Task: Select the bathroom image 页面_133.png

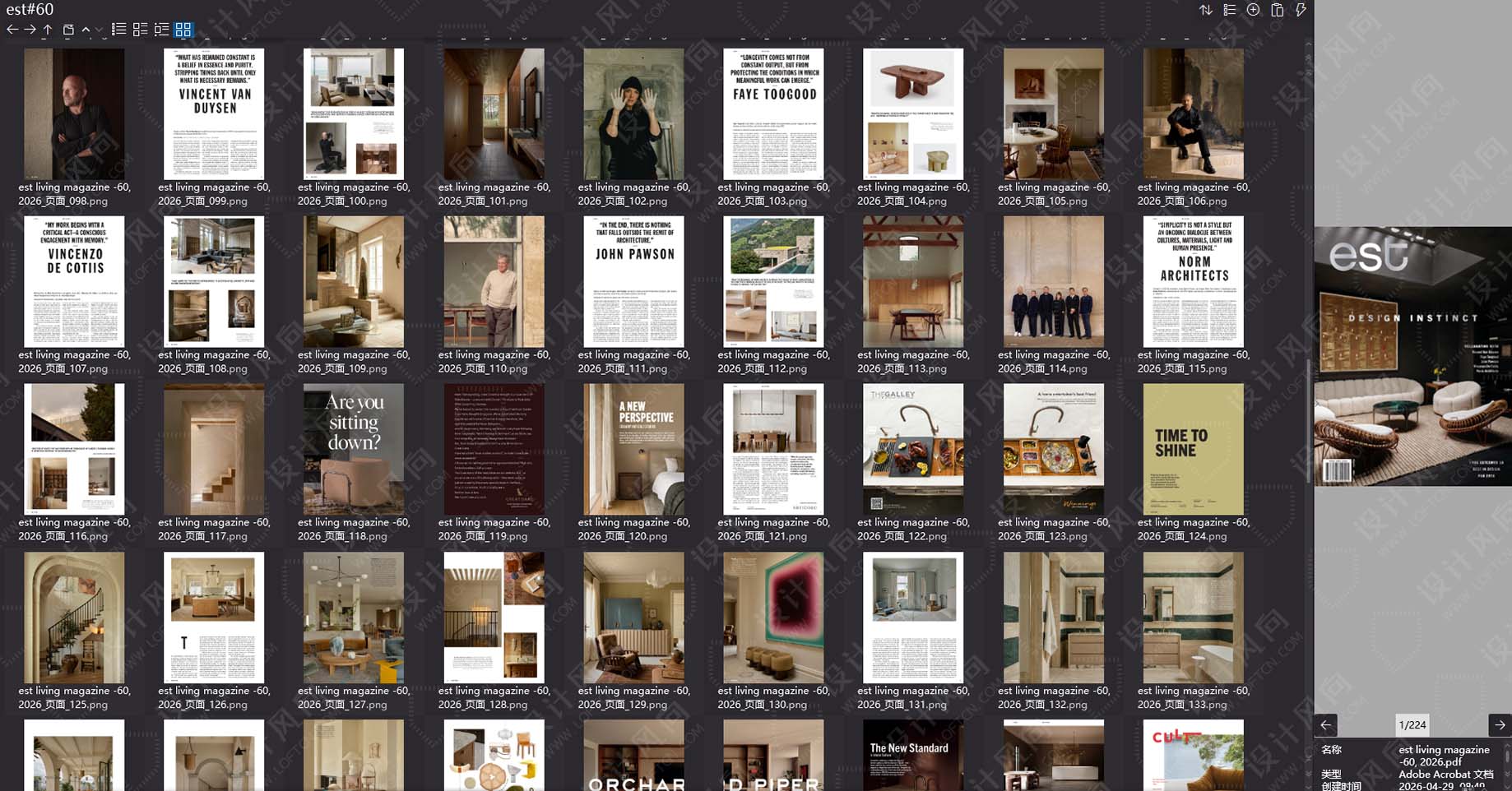Action: [1193, 618]
